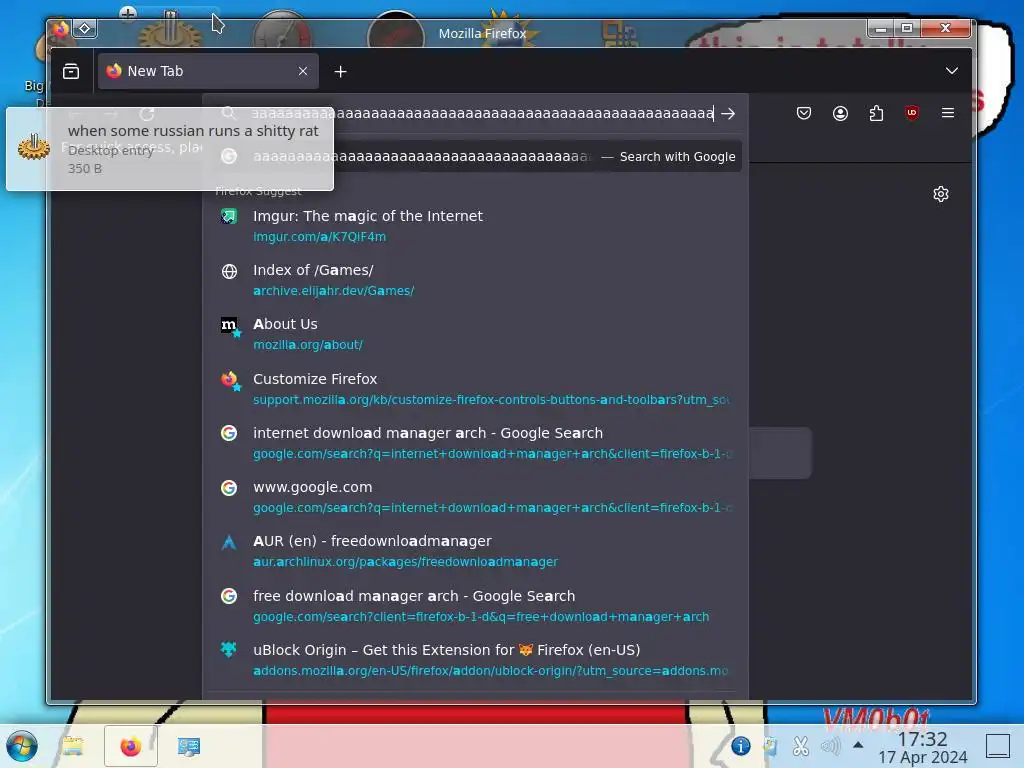Image resolution: width=1024 pixels, height=768 pixels.
Task: Click the blue info tray icon
Action: tap(740, 746)
